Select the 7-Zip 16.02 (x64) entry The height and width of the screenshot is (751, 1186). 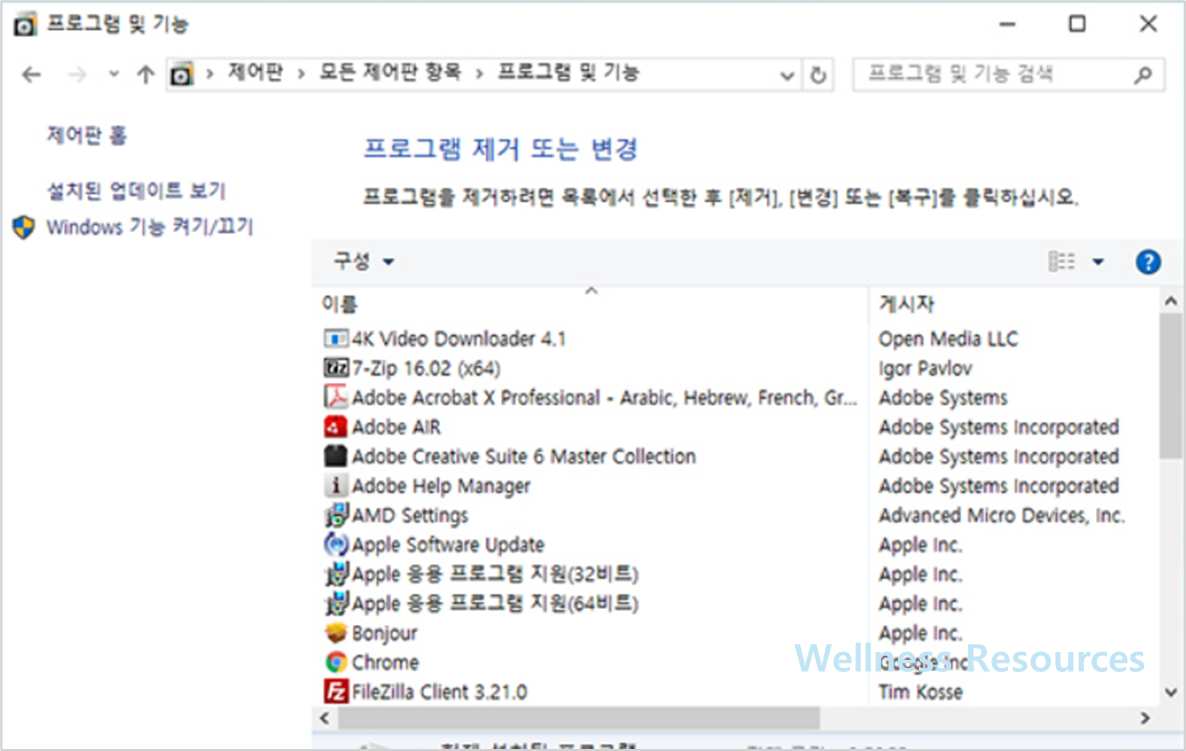tap(426, 368)
